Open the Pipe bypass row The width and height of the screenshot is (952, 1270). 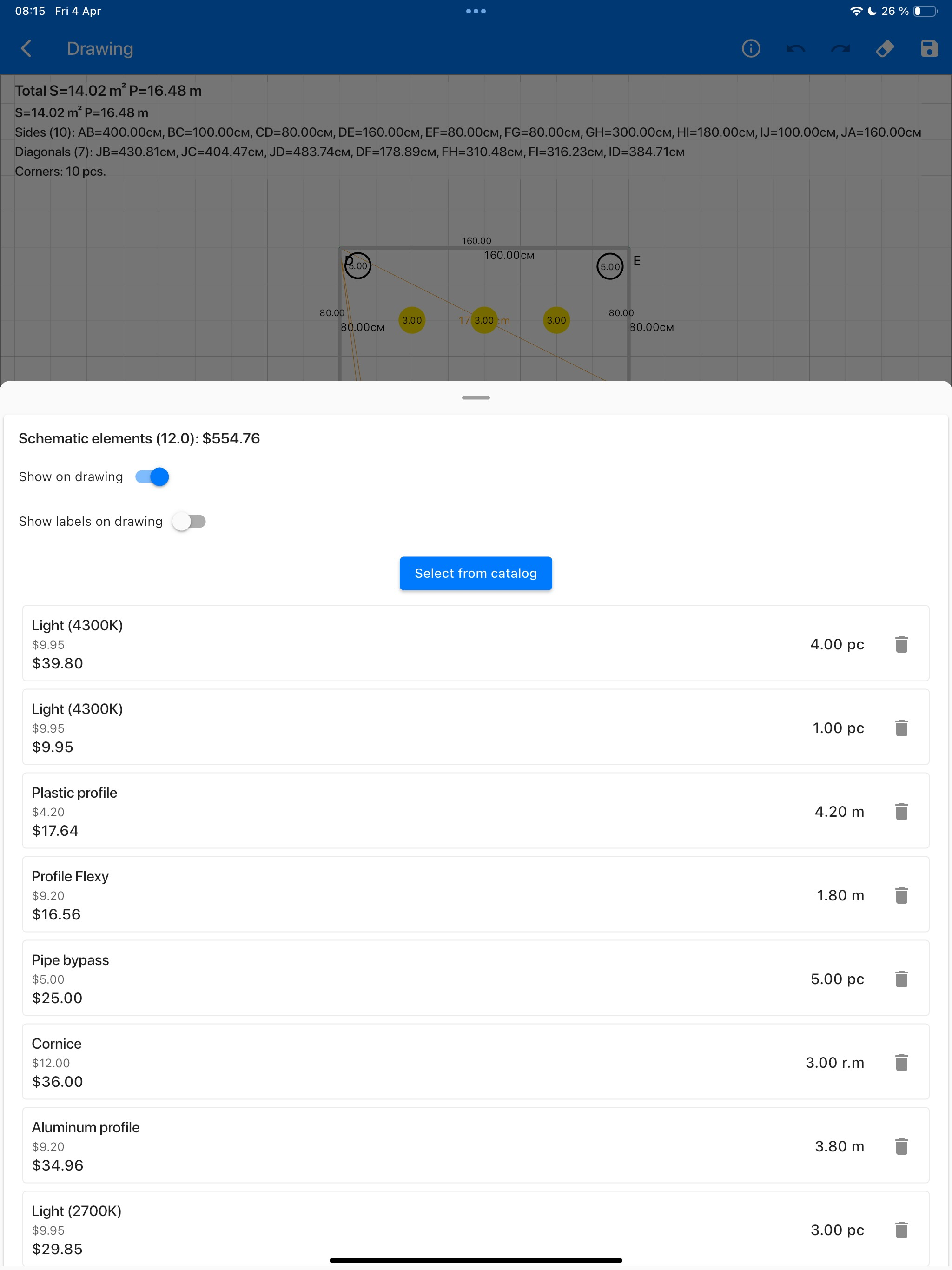tap(476, 978)
